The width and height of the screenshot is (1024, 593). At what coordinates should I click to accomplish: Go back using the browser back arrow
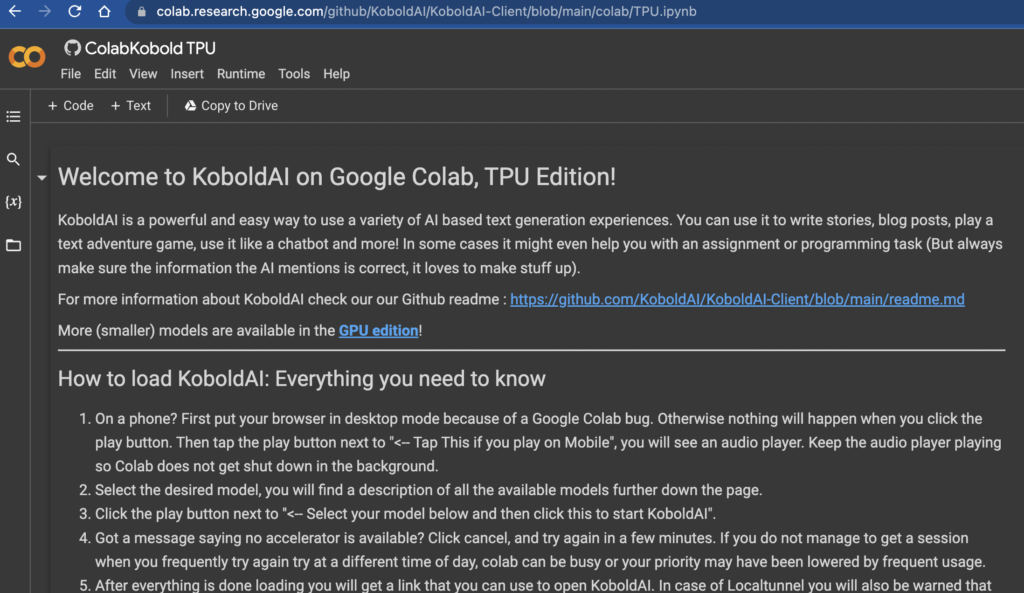(12, 13)
